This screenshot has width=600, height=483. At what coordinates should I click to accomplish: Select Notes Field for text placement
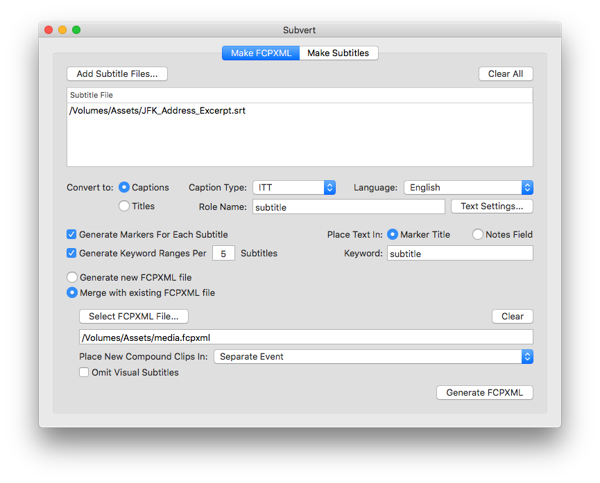tap(478, 235)
